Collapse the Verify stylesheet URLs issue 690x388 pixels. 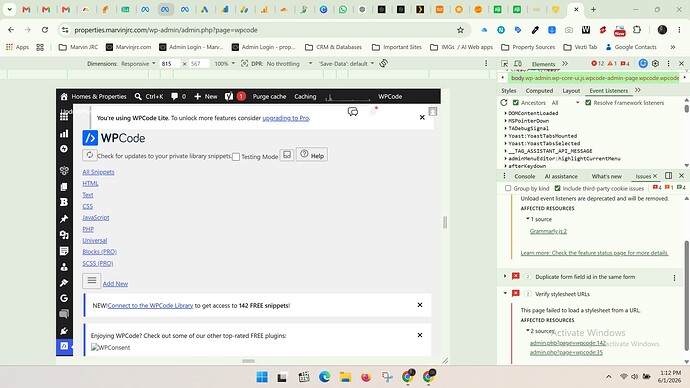pyautogui.click(x=505, y=293)
